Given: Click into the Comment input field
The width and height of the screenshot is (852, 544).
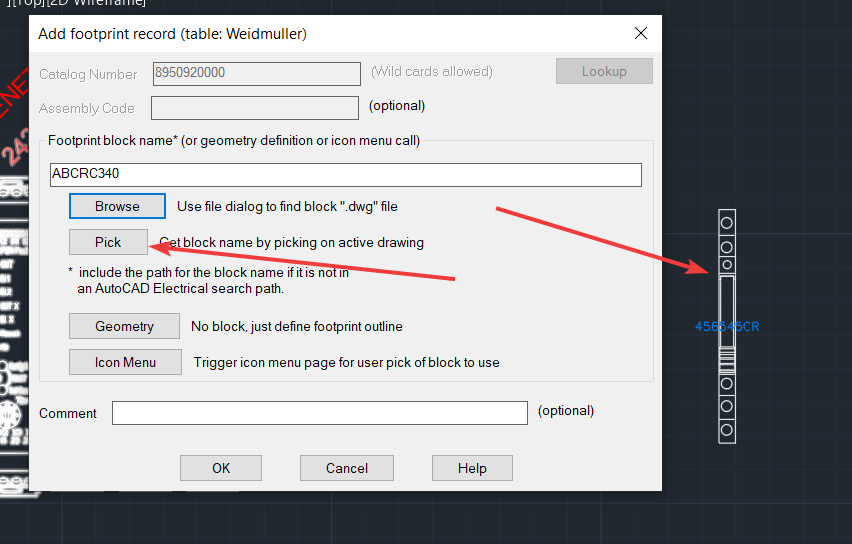Looking at the screenshot, I should [x=320, y=412].
